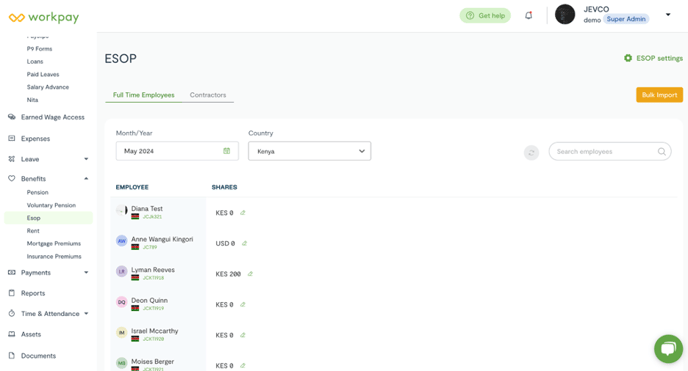688x371 pixels.
Task: Open Salary Advance in sidebar
Action: [48, 87]
